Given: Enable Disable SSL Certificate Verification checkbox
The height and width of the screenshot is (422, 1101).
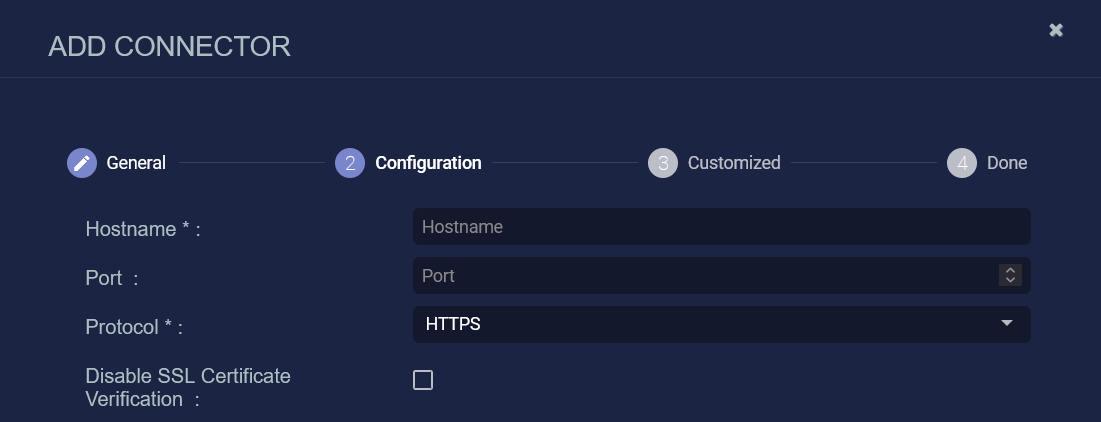Looking at the screenshot, I should click(423, 380).
